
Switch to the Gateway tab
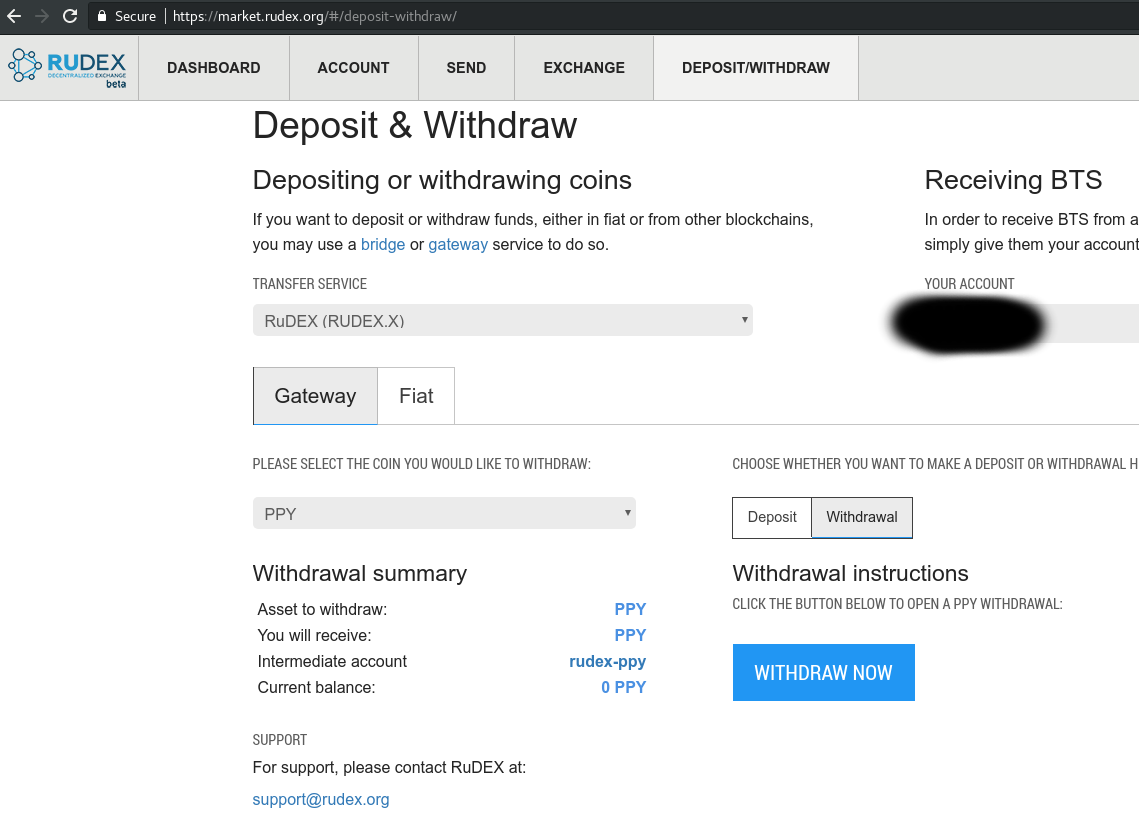315,396
